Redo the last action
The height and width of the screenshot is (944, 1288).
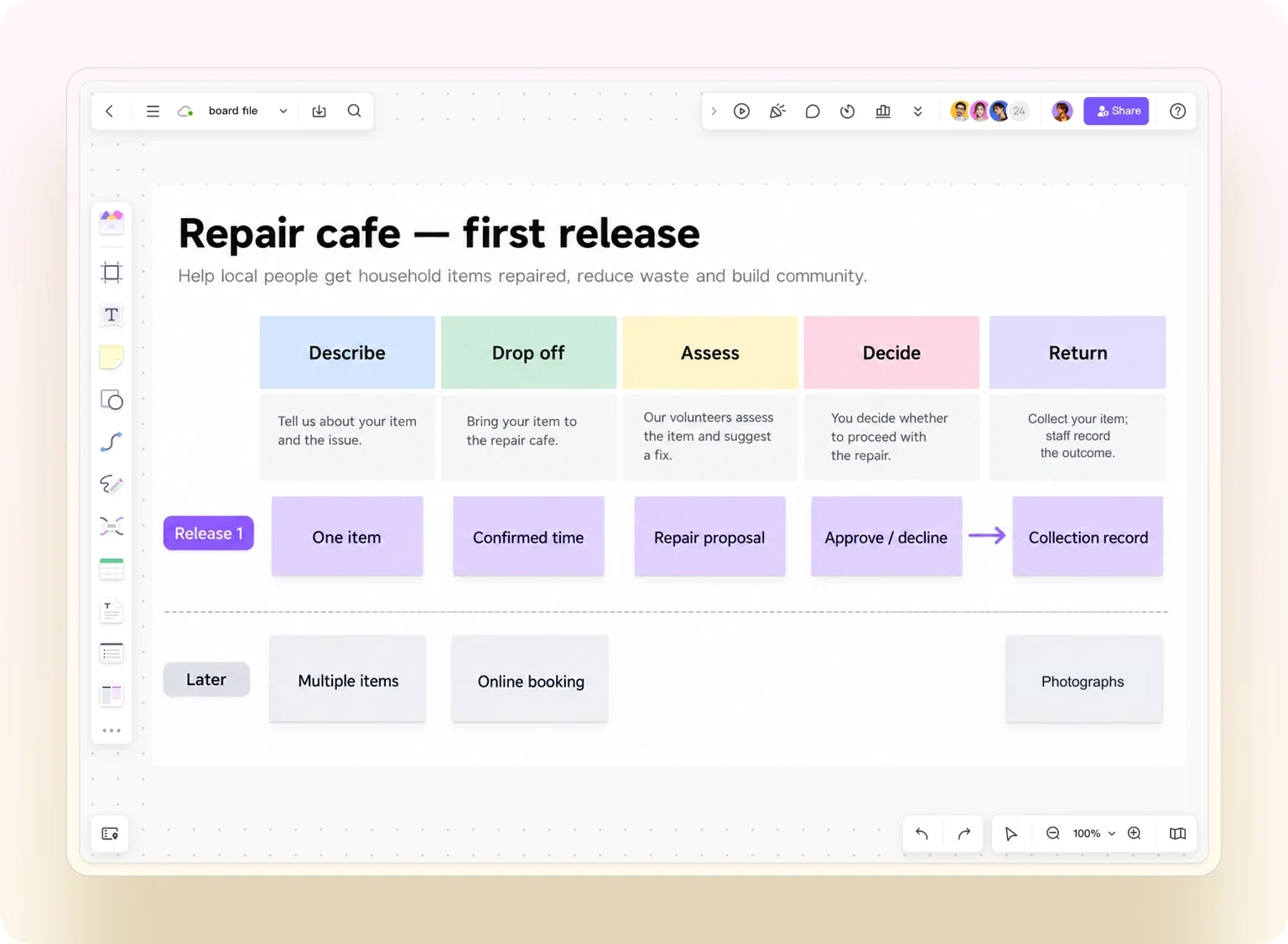click(x=964, y=833)
